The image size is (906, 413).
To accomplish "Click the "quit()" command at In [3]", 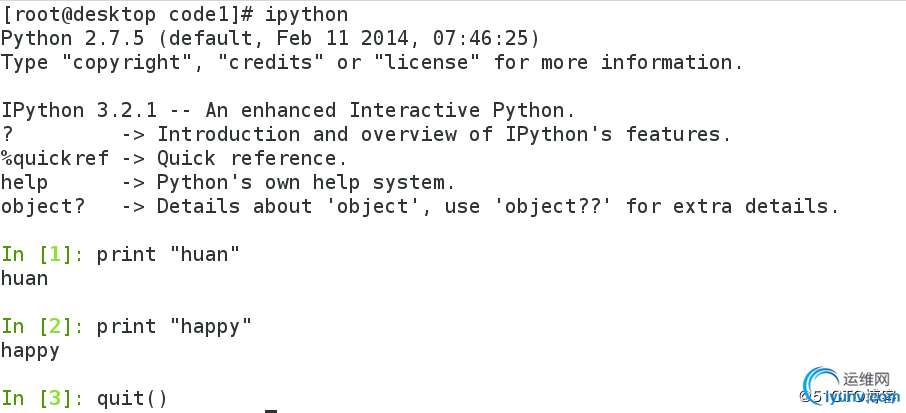I will click(x=132, y=398).
